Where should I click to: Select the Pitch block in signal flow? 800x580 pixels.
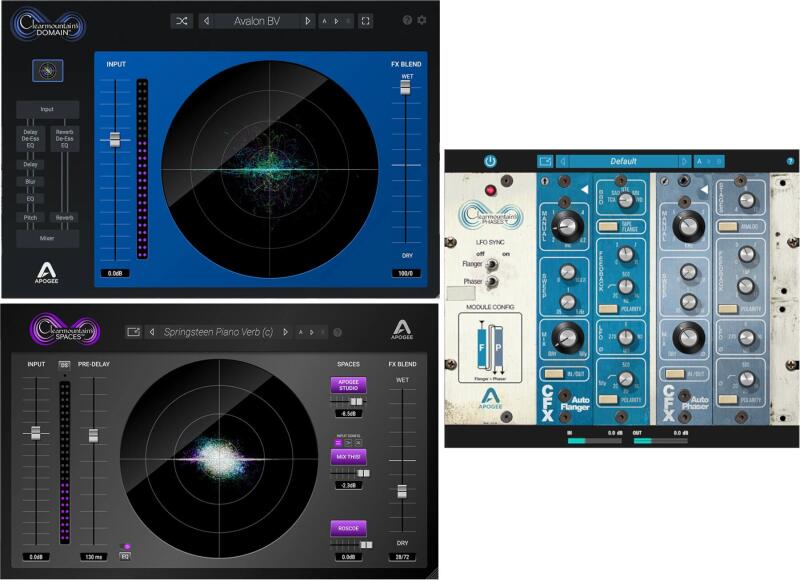(x=30, y=217)
